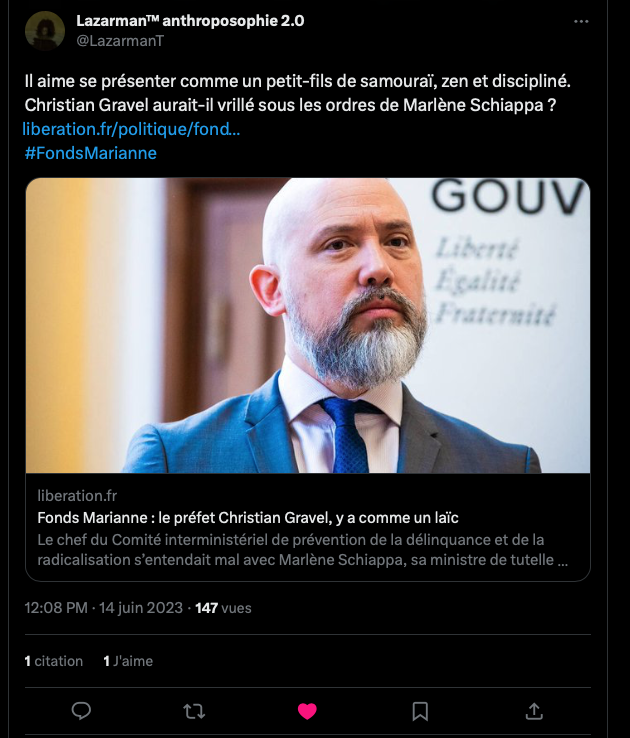The width and height of the screenshot is (630, 738).
Task: Open the 12:08 PM 14 juin 2023 timestamp
Action: click(104, 608)
